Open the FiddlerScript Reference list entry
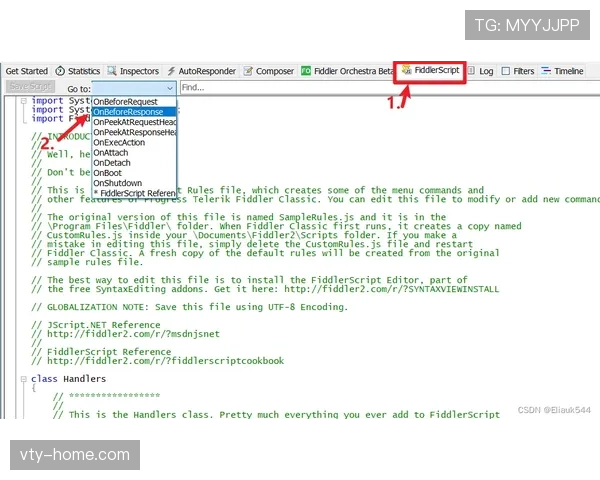The height and width of the screenshot is (480, 600). click(134, 193)
